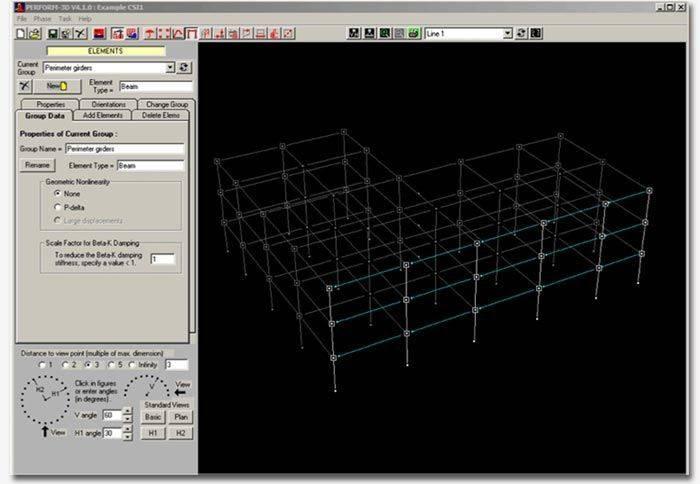Click the V vertical angle dial figure
The image size is (700, 484).
click(x=147, y=387)
